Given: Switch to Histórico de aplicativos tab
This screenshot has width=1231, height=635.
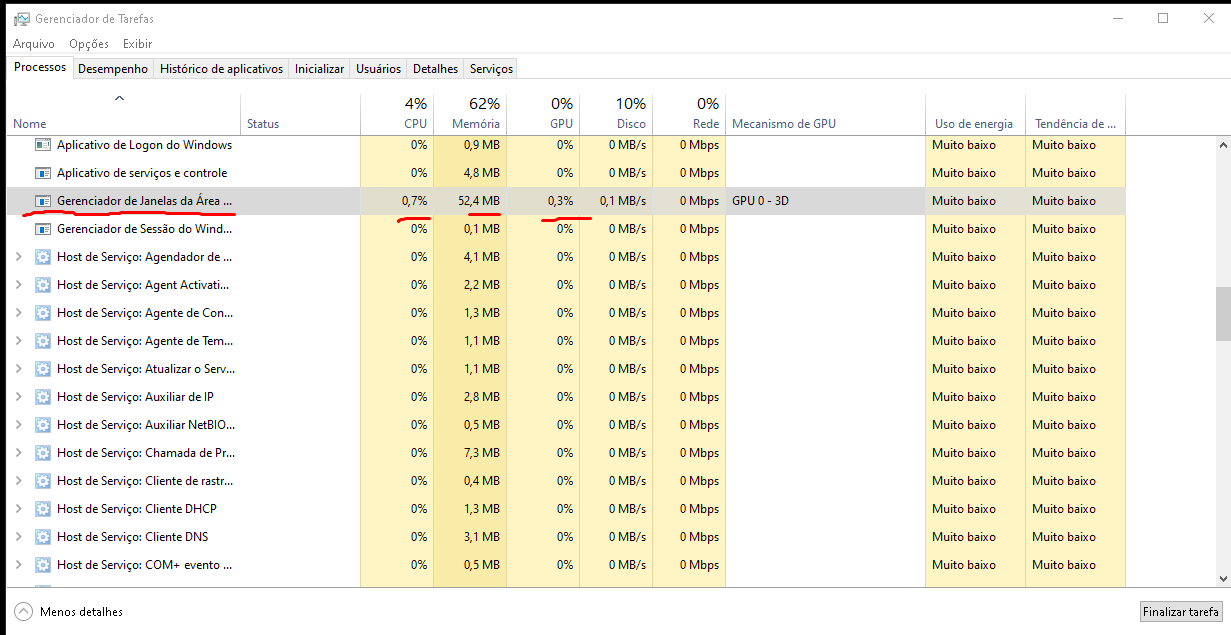Looking at the screenshot, I should [222, 69].
